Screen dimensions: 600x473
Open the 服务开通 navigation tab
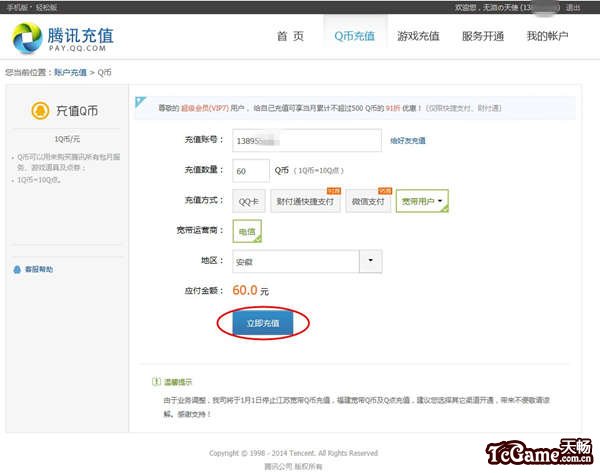(483, 36)
